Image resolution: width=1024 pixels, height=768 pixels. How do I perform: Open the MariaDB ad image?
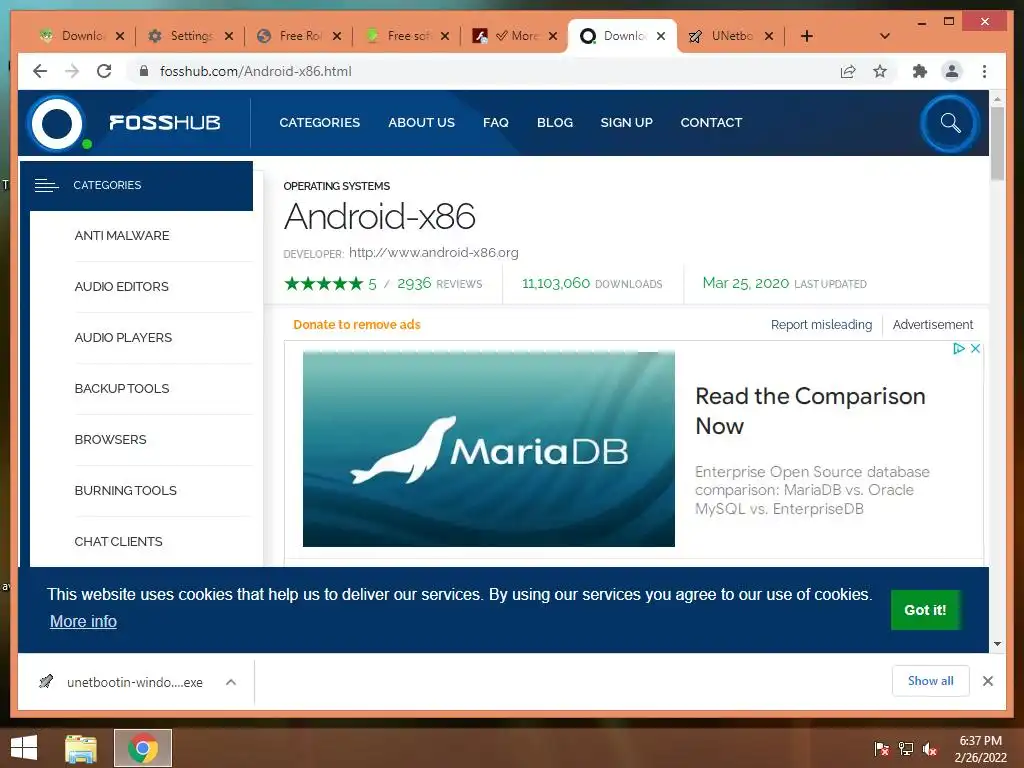coord(488,449)
